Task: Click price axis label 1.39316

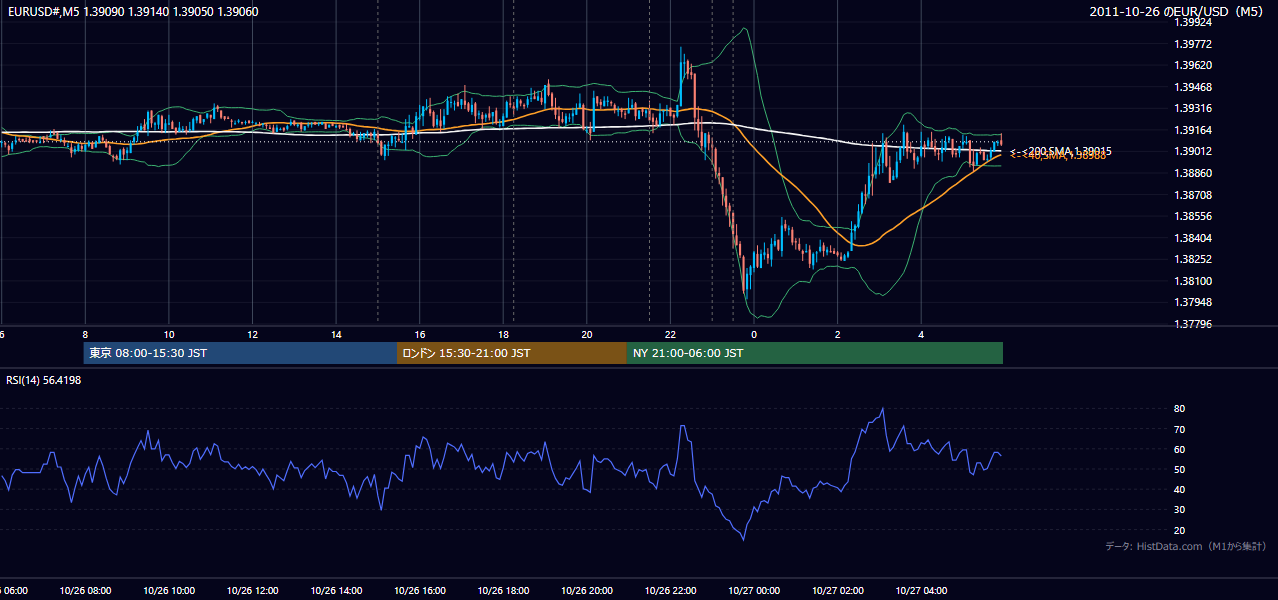Action: (x=1193, y=108)
